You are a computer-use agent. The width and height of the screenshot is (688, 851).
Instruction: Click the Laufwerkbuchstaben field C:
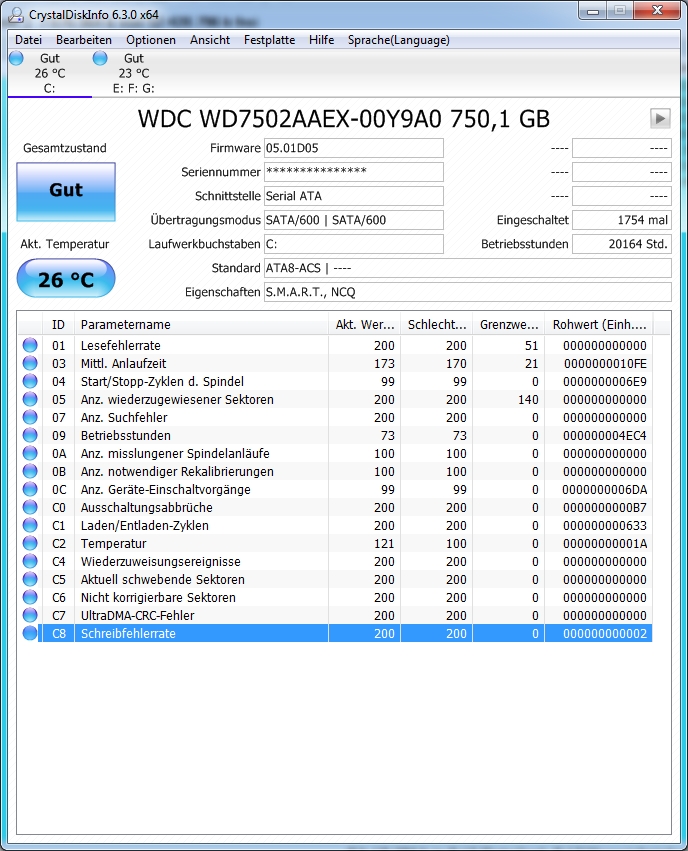tap(353, 244)
